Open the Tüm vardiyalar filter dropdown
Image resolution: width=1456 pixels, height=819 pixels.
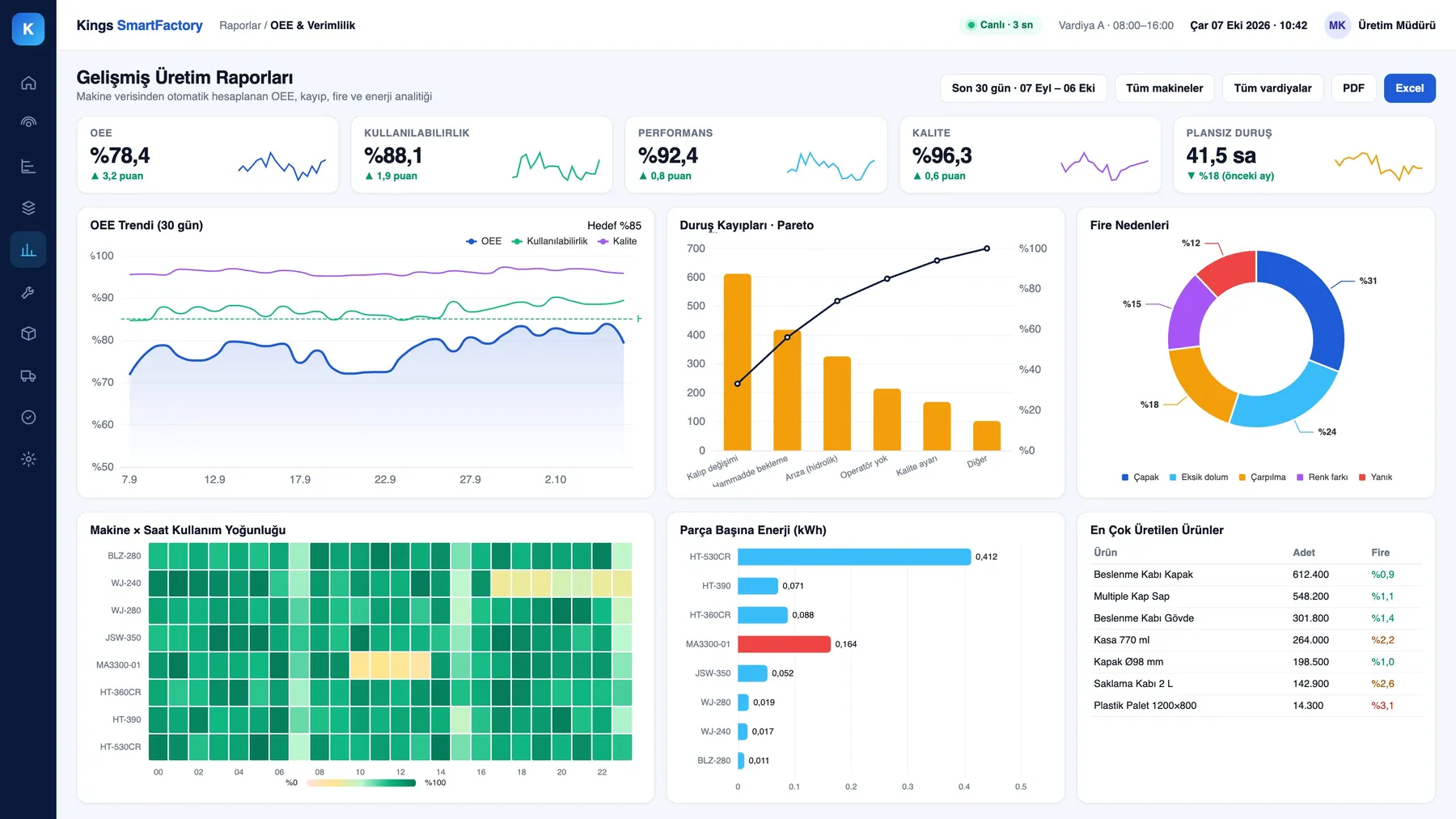click(1272, 88)
